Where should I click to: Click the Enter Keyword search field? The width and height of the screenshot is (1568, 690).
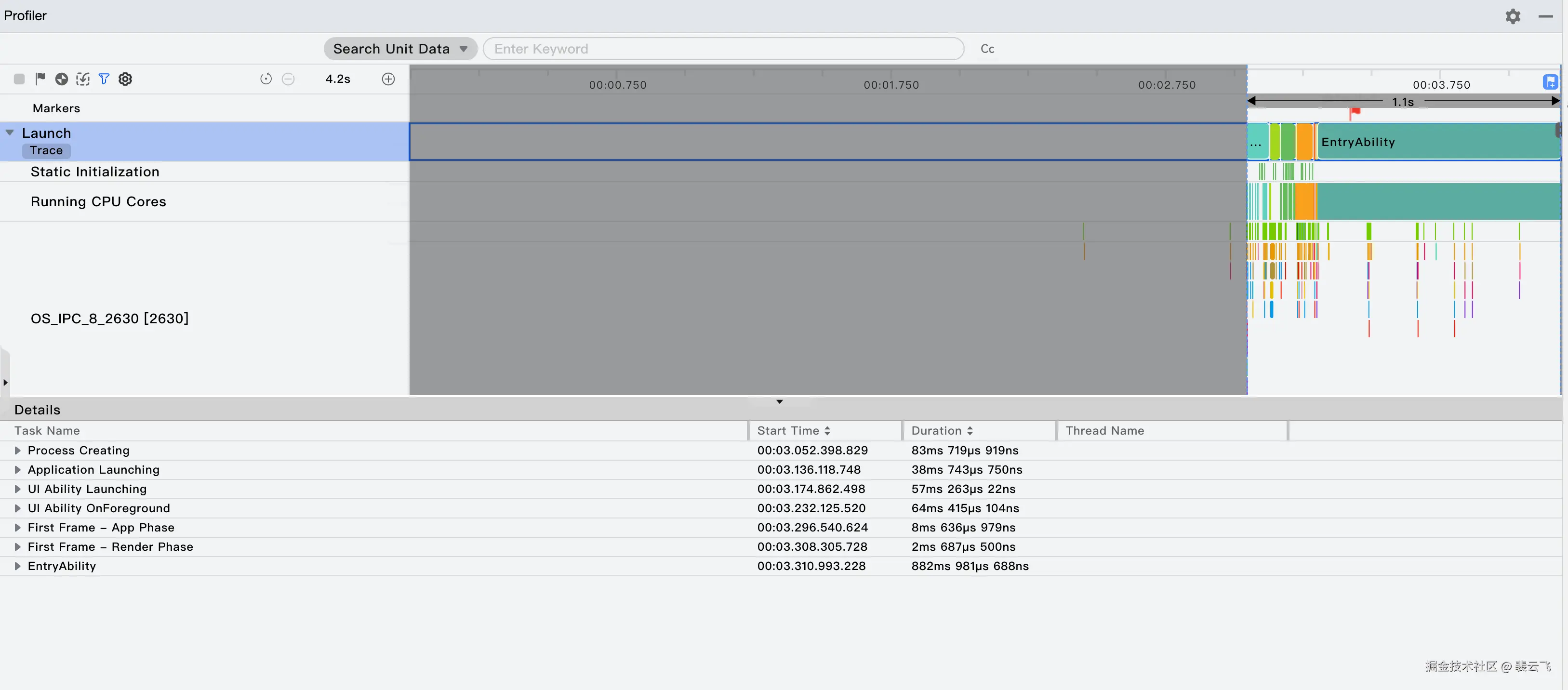(x=722, y=49)
